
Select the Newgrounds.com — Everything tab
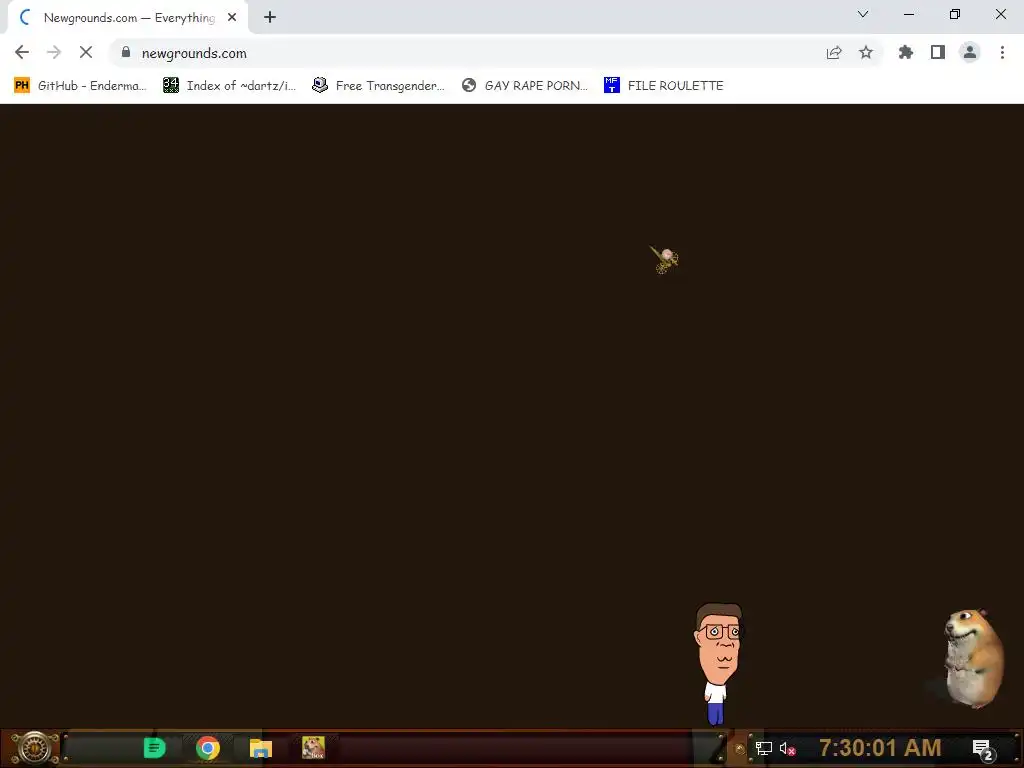tap(128, 18)
